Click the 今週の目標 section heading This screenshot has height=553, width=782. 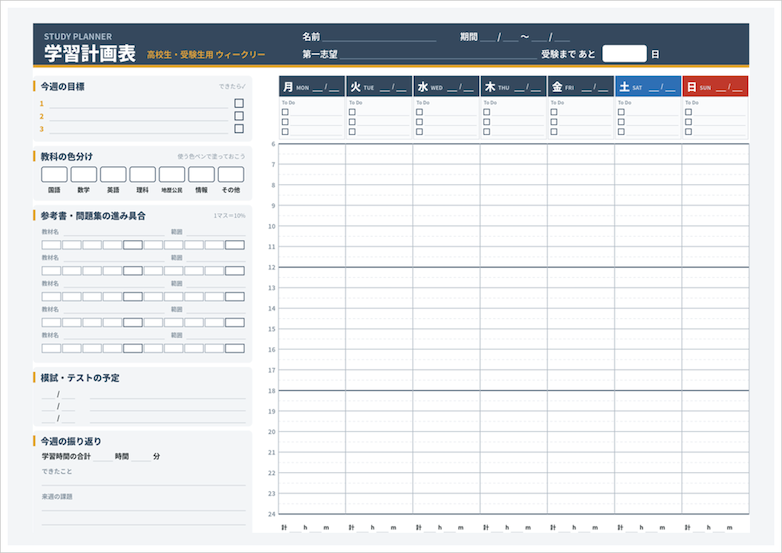pos(62,86)
